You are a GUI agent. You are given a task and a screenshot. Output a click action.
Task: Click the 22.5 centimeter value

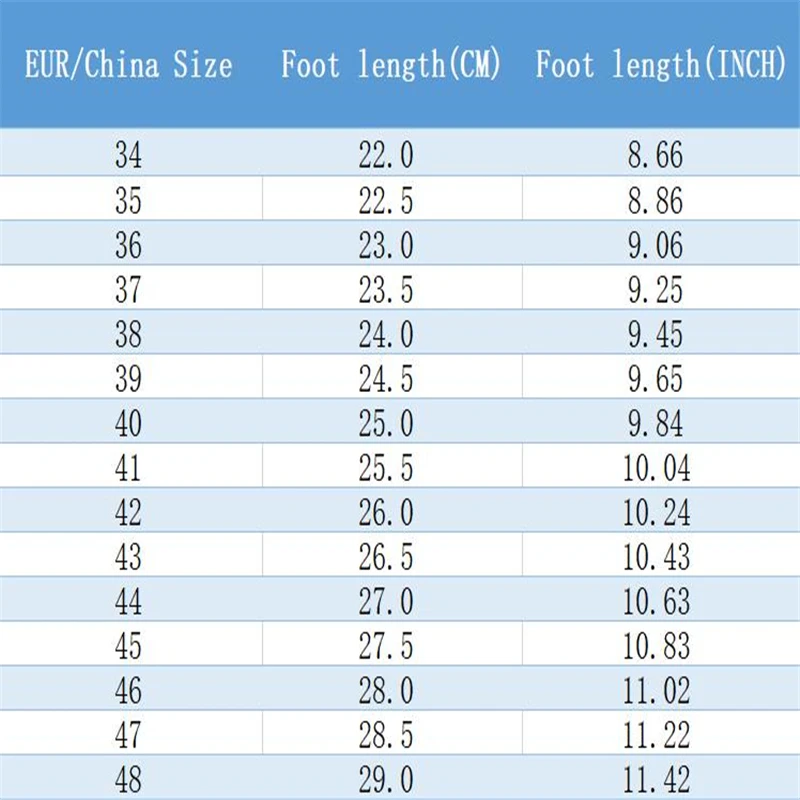[x=386, y=200]
